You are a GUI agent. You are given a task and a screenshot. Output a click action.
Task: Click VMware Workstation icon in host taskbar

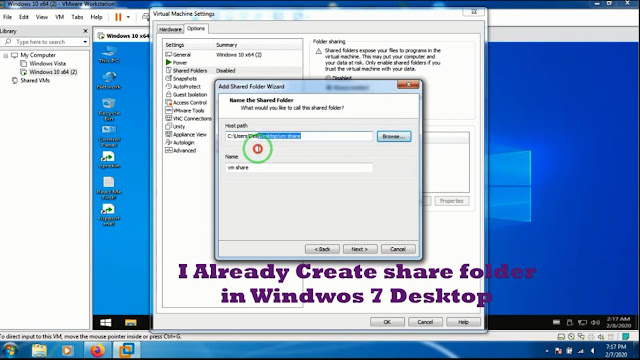pyautogui.click(x=126, y=350)
